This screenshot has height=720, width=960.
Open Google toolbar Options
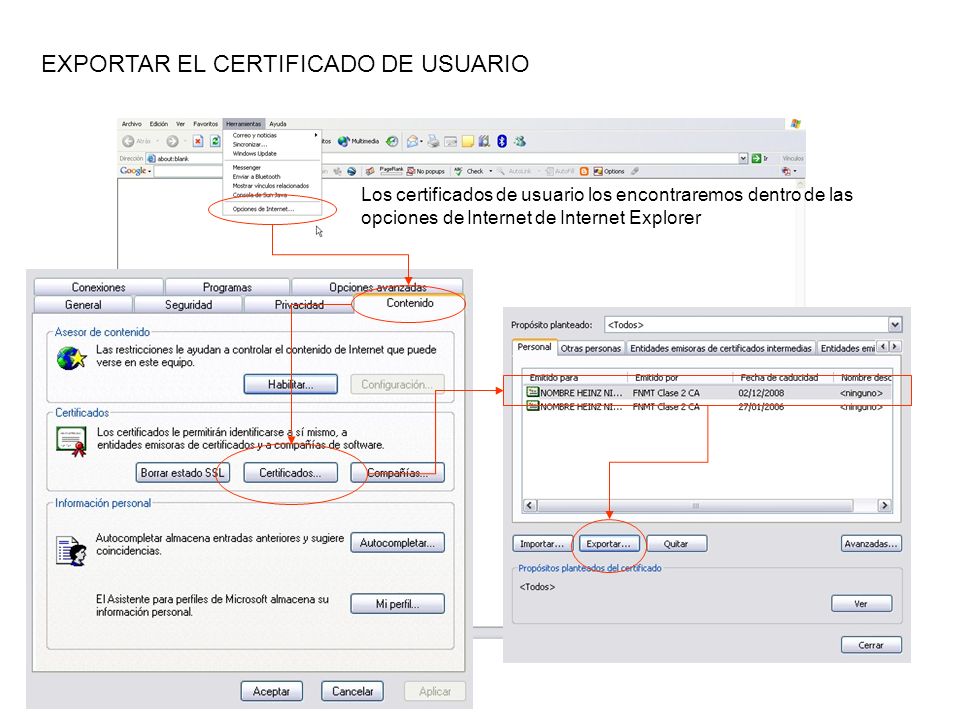(x=609, y=171)
